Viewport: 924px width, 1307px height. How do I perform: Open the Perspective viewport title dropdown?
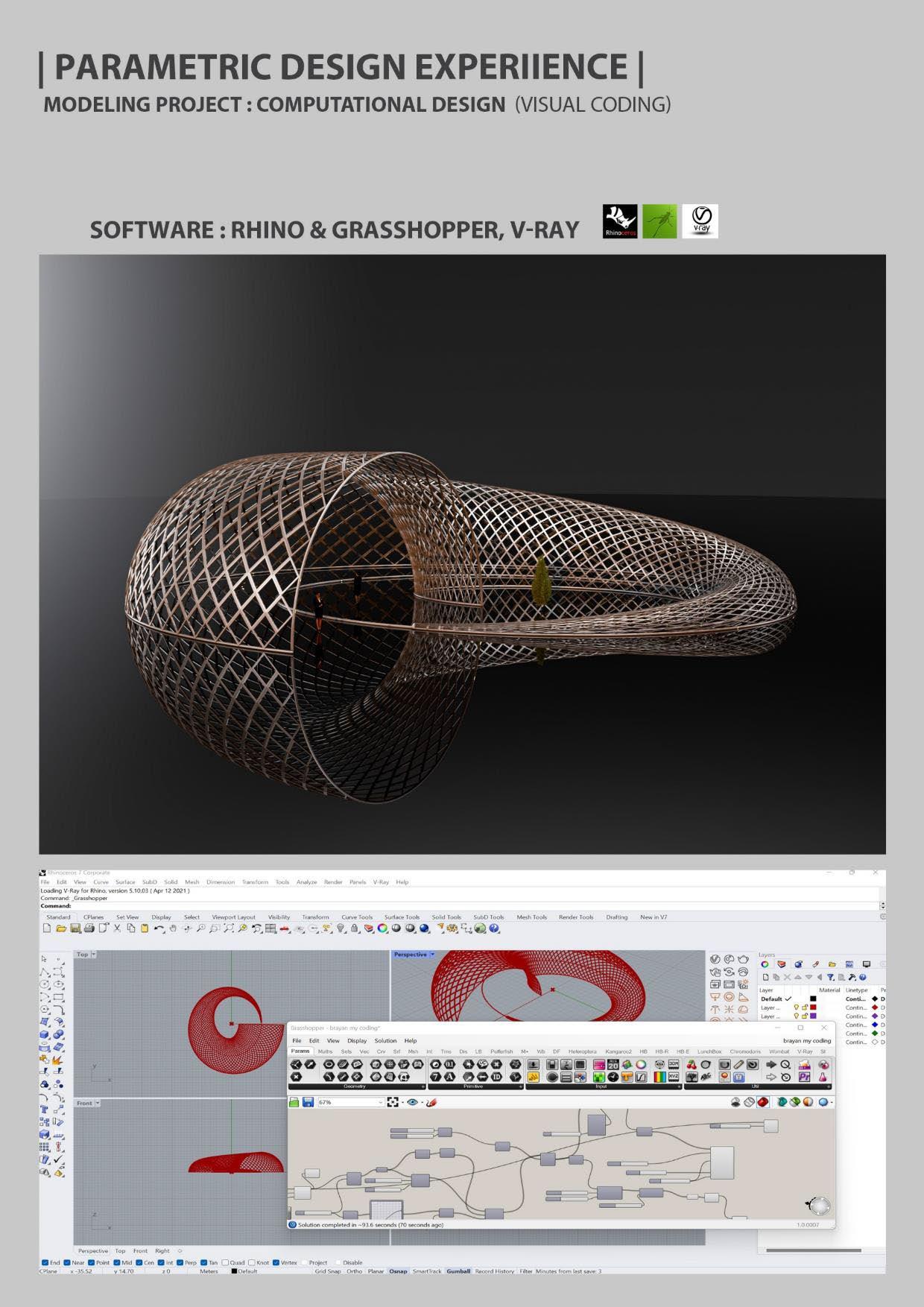[x=433, y=955]
